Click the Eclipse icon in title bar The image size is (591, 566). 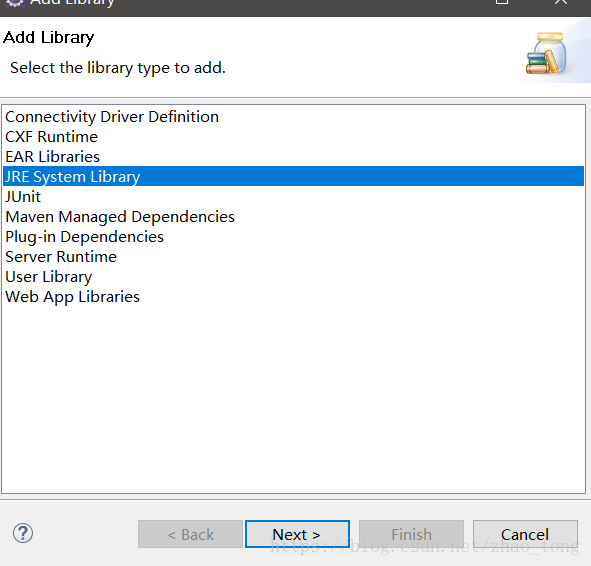point(14,3)
